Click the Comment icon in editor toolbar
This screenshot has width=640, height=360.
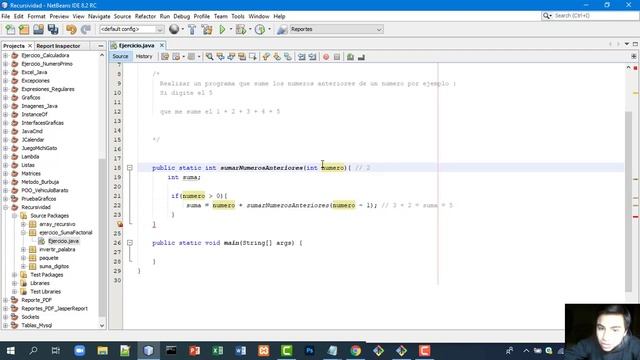coord(350,57)
